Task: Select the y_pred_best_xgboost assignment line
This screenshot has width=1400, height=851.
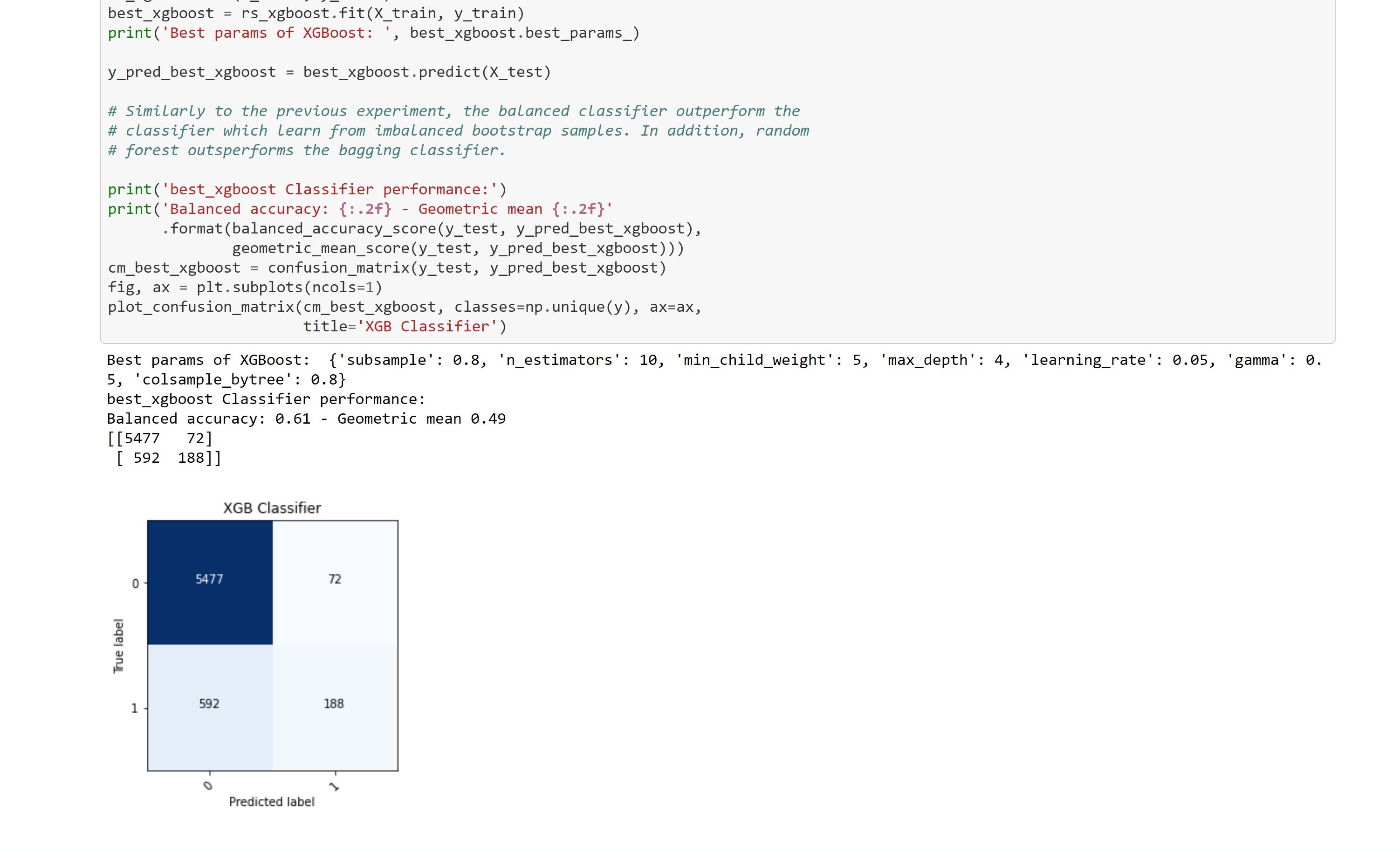Action: pyautogui.click(x=329, y=72)
